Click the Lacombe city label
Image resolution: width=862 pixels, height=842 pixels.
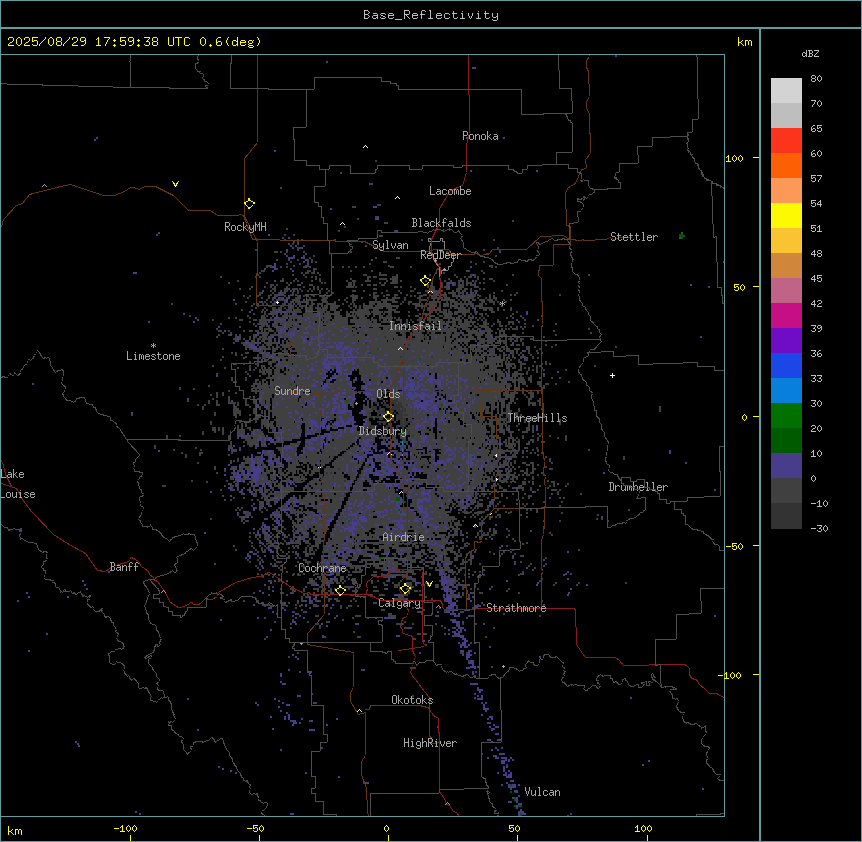pos(450,191)
